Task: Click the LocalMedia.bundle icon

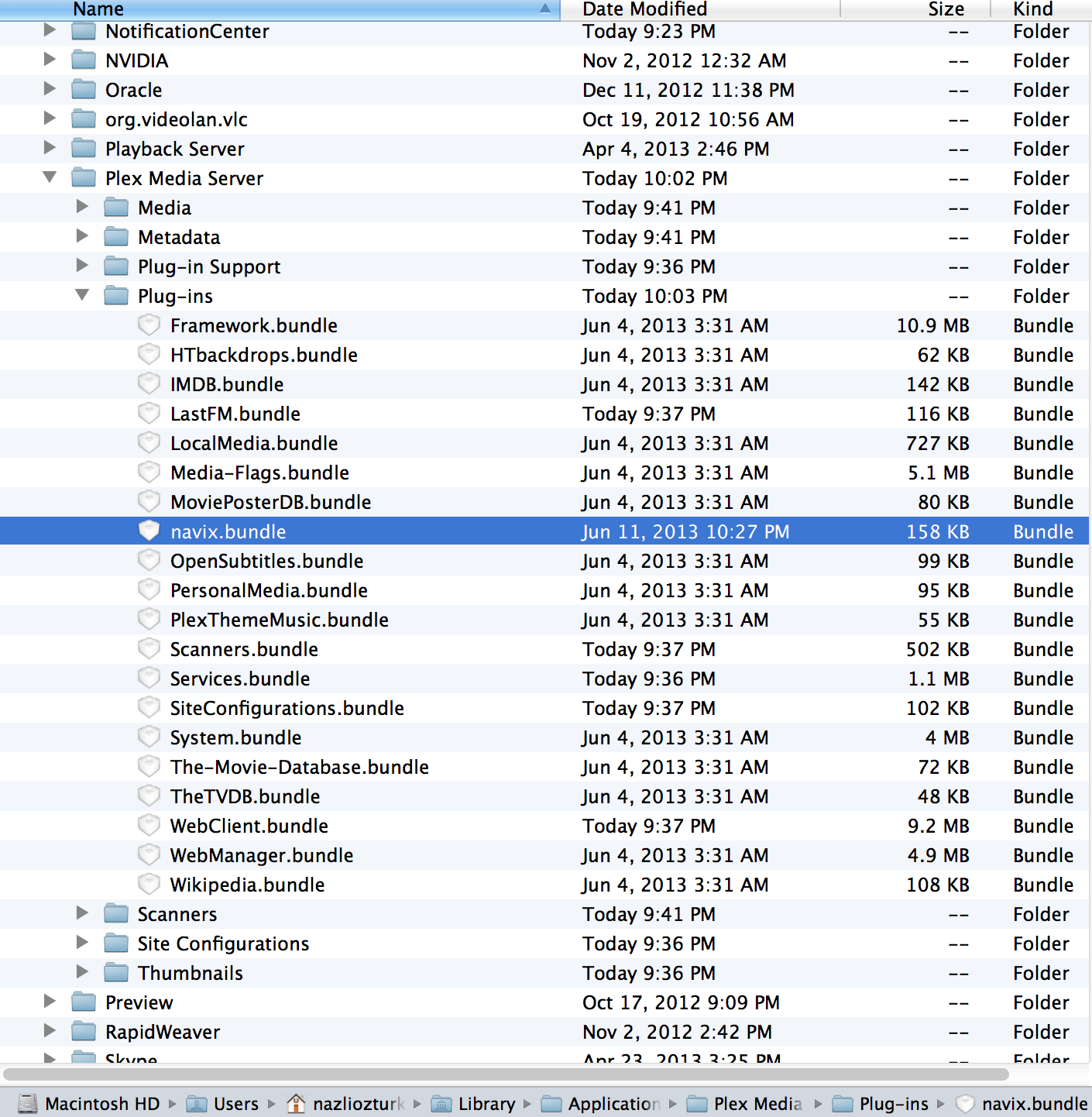Action: coord(149,443)
